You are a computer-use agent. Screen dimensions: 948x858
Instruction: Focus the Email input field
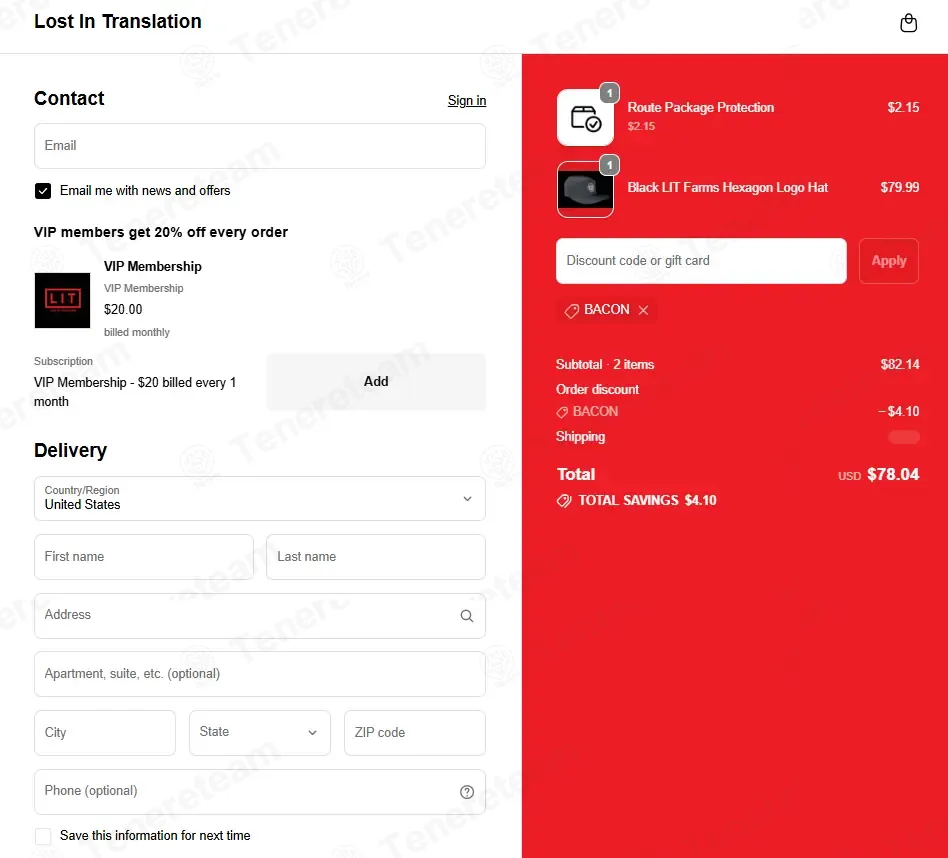tap(260, 146)
